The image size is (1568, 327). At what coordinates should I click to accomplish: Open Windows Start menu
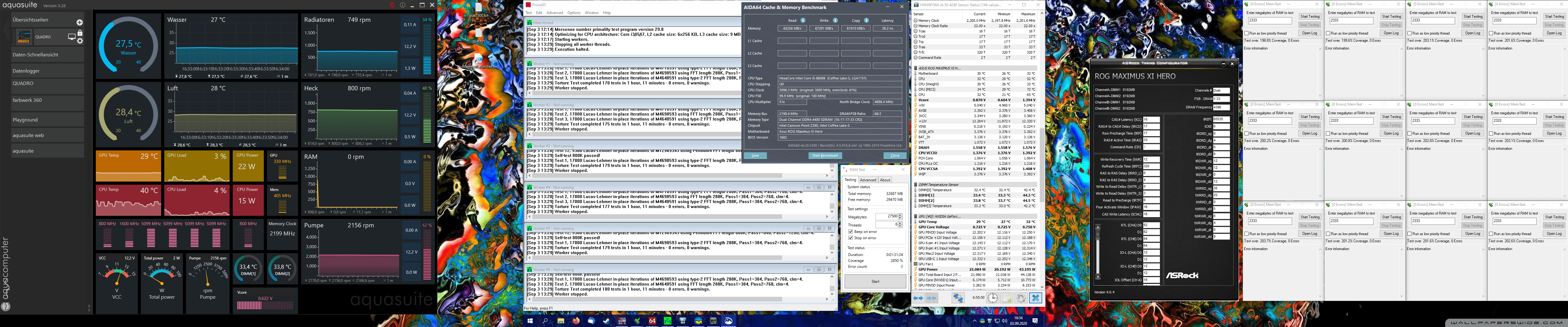pyautogui.click(x=530, y=320)
